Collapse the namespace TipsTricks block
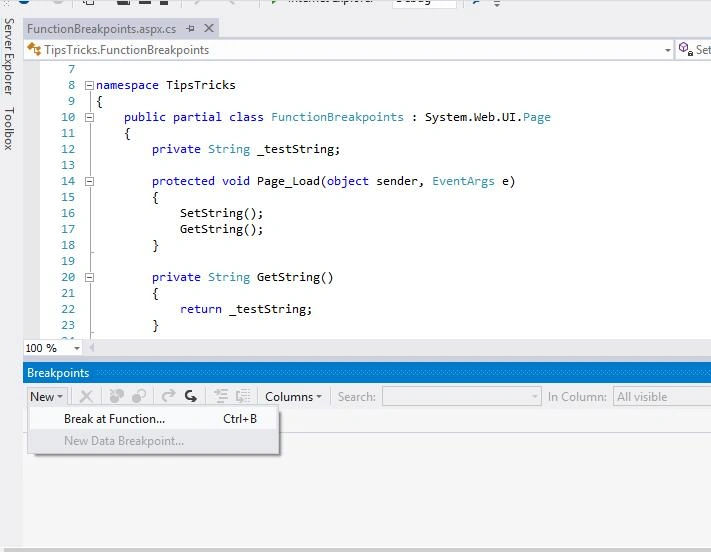Image resolution: width=711 pixels, height=552 pixels. [x=89, y=85]
